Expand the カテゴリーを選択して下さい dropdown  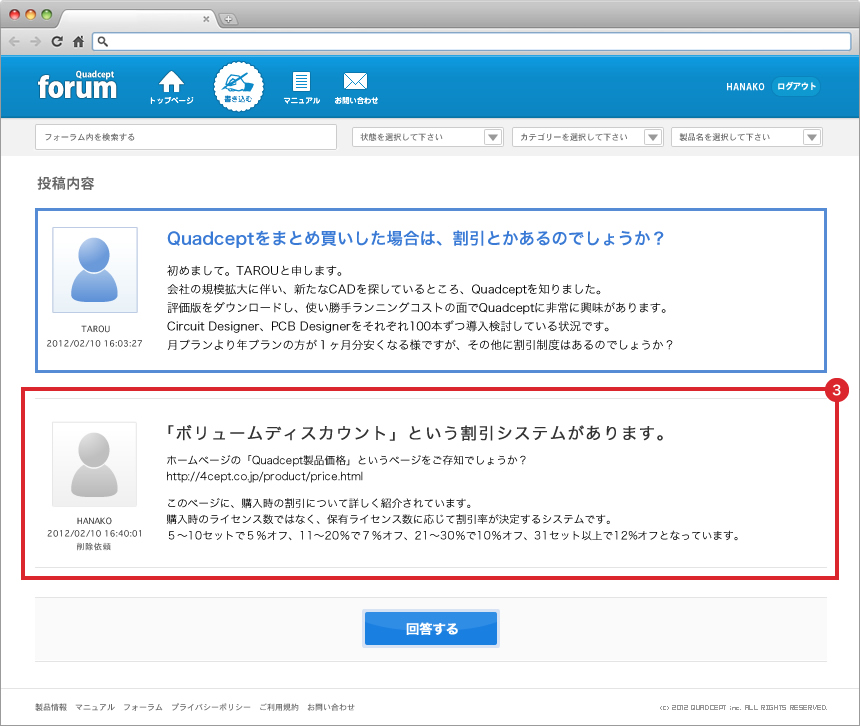pyautogui.click(x=587, y=137)
